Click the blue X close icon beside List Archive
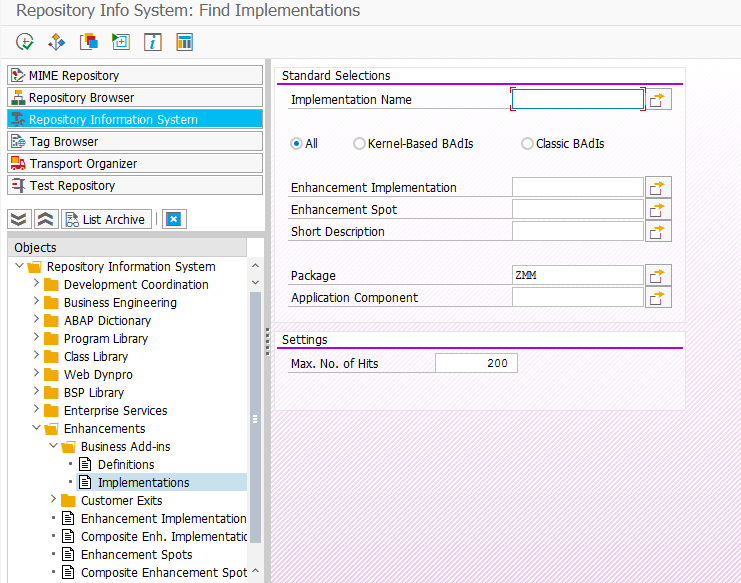 click(x=174, y=219)
